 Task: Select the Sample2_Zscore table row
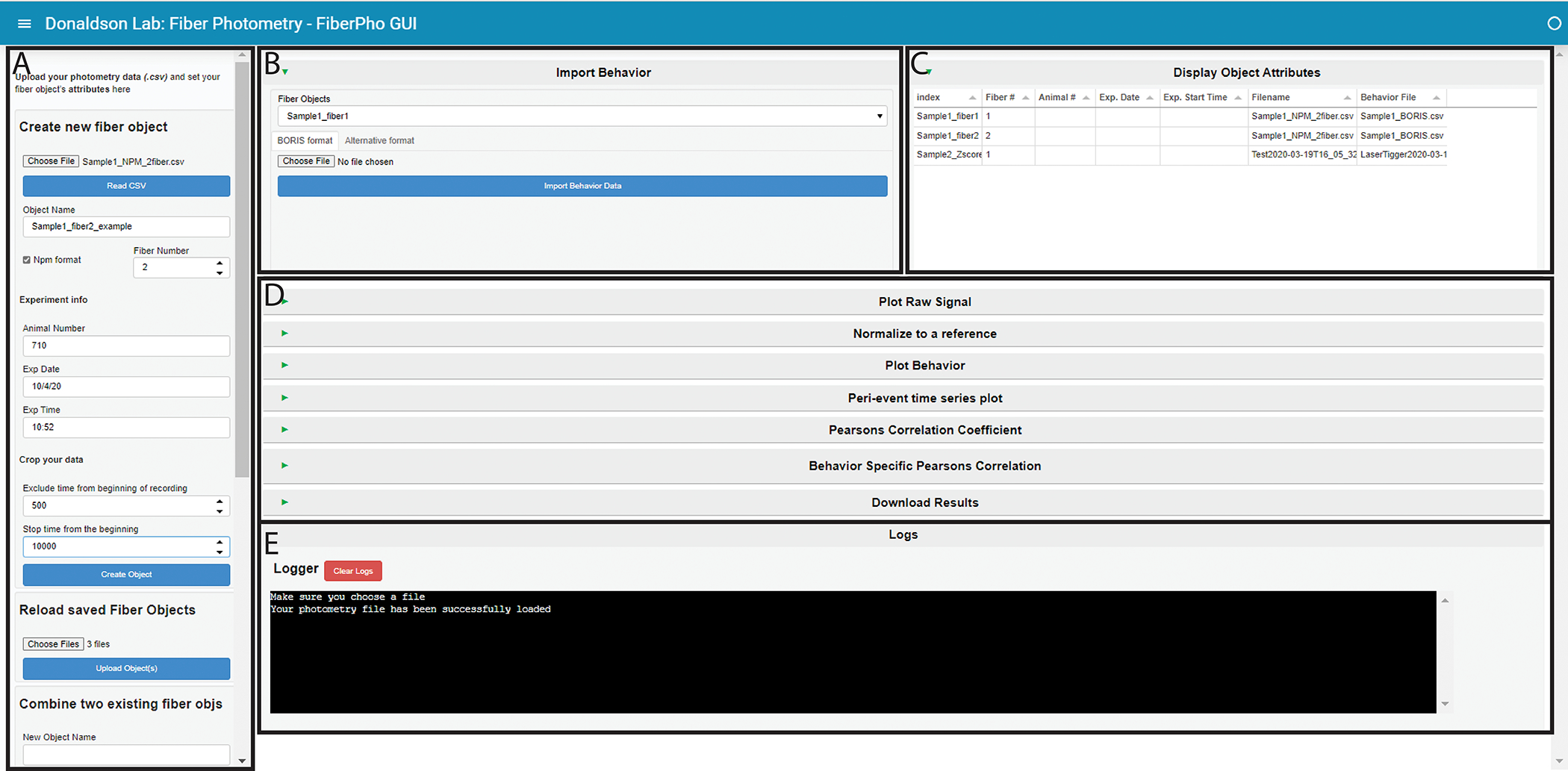pyautogui.click(x=1180, y=154)
